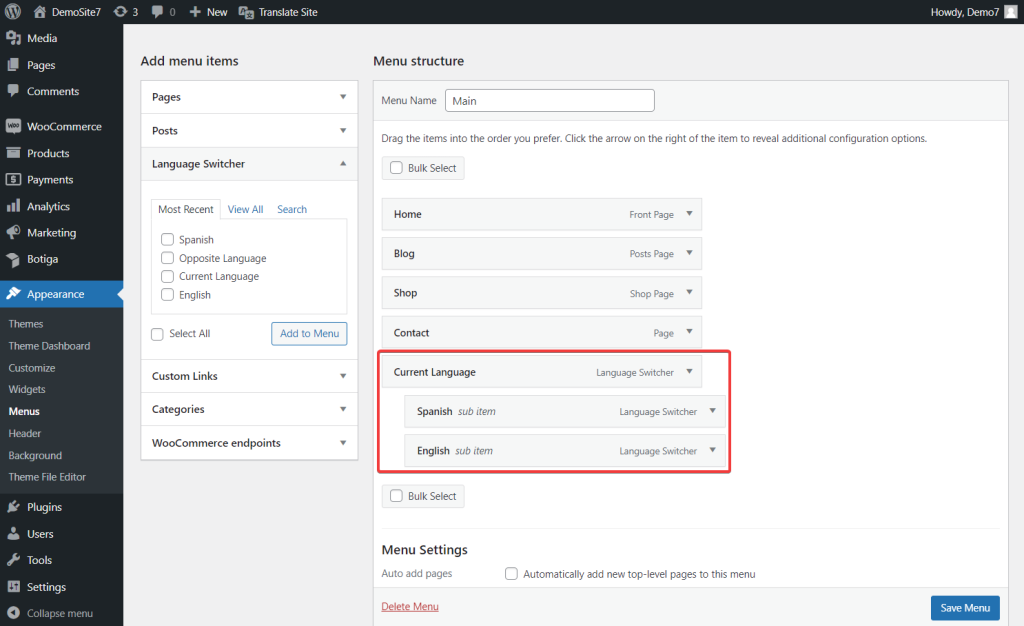Switch to the View All tab
The image size is (1024, 626).
246,209
